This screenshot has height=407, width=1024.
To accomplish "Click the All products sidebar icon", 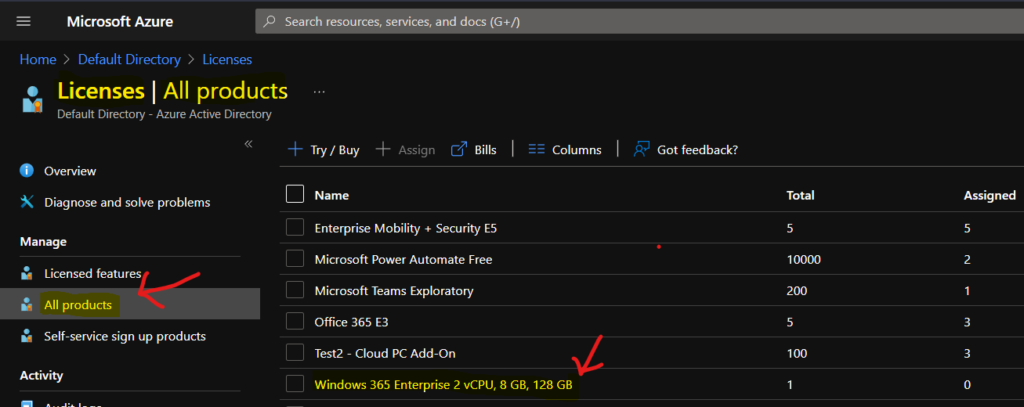I will [x=27, y=304].
